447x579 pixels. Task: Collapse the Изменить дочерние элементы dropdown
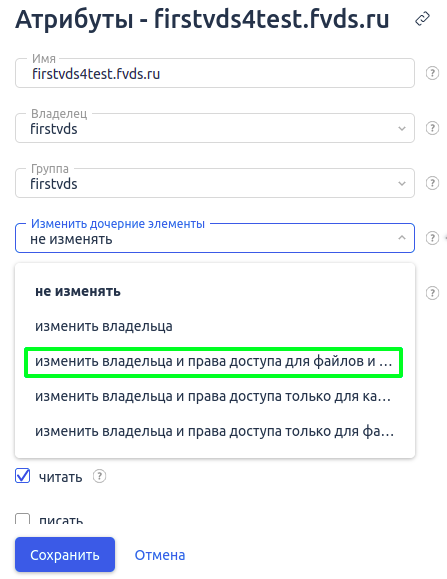[215, 238]
